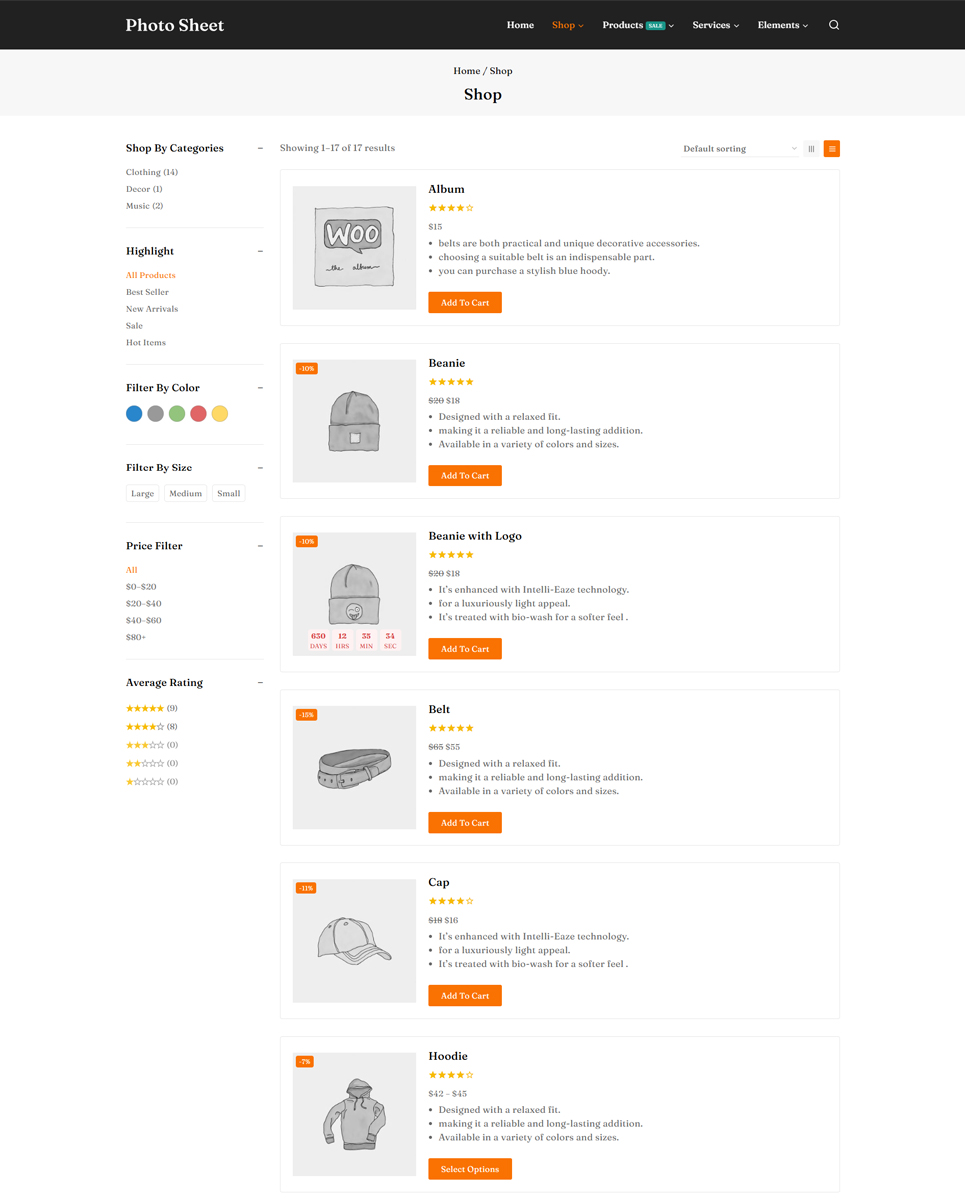Collapse the Price Filter section
The height and width of the screenshot is (1200, 965).
point(260,546)
